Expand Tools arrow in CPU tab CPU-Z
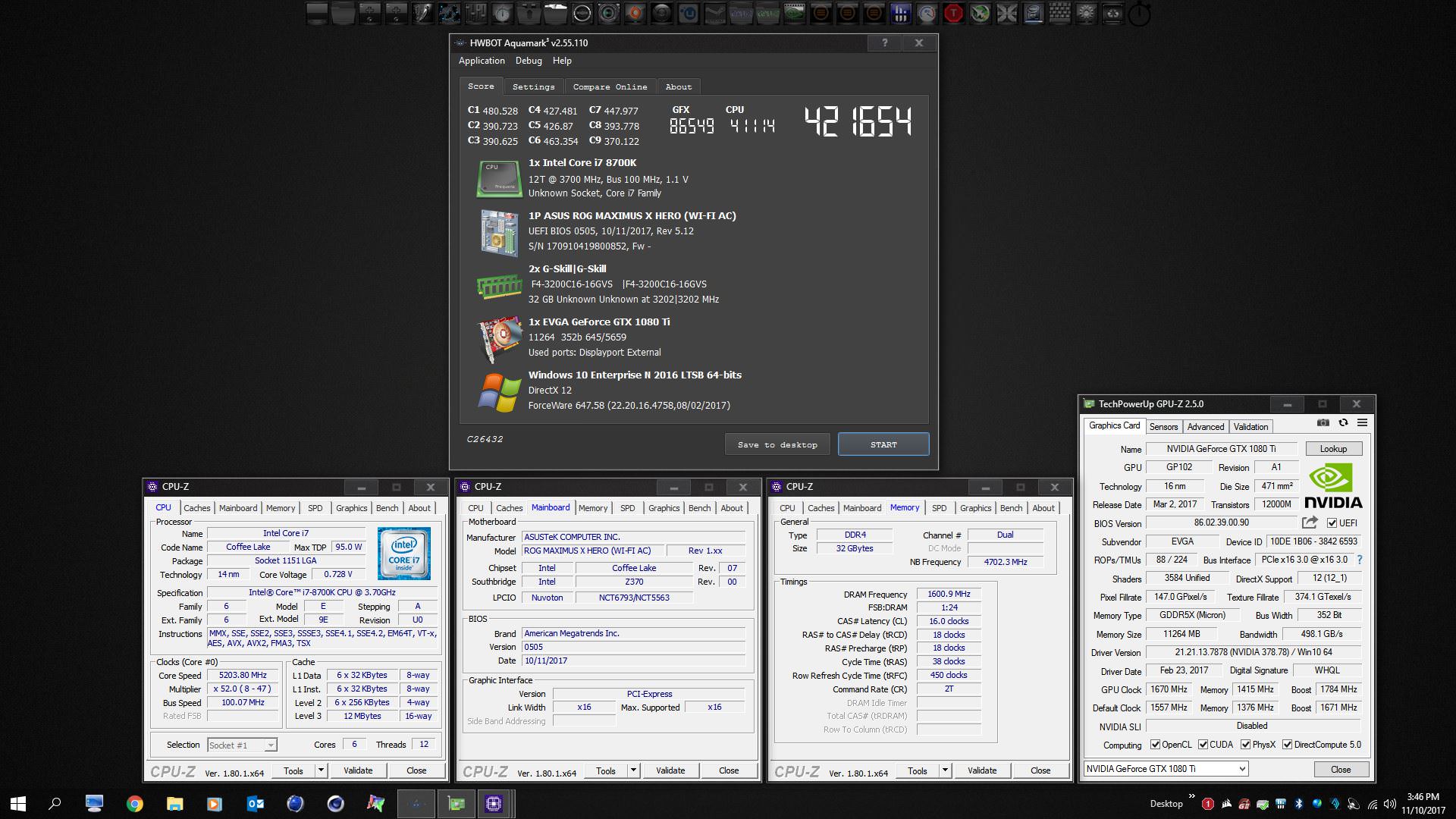 (x=321, y=770)
